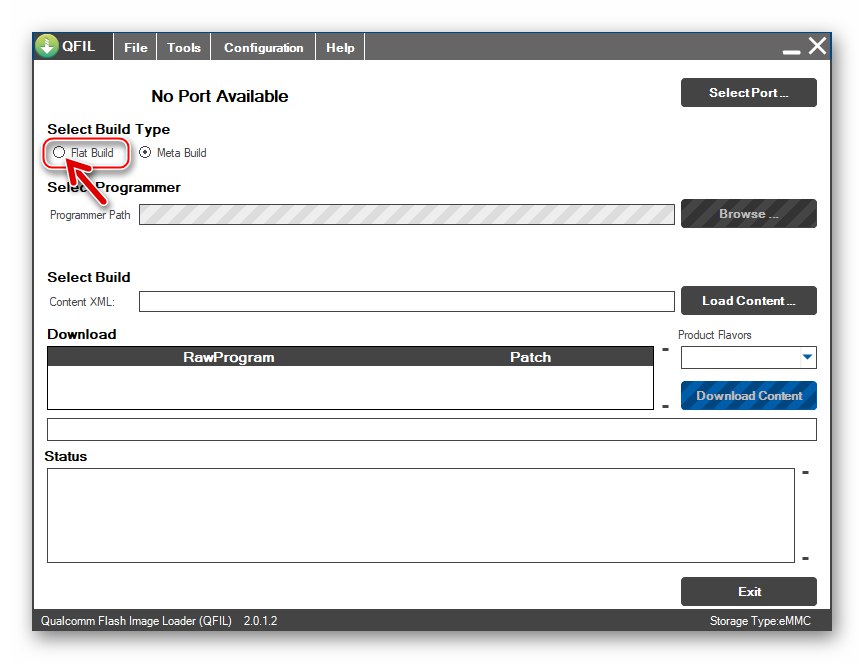Click the Select Port button
Viewport: 864px width, 663px height.
748,93
